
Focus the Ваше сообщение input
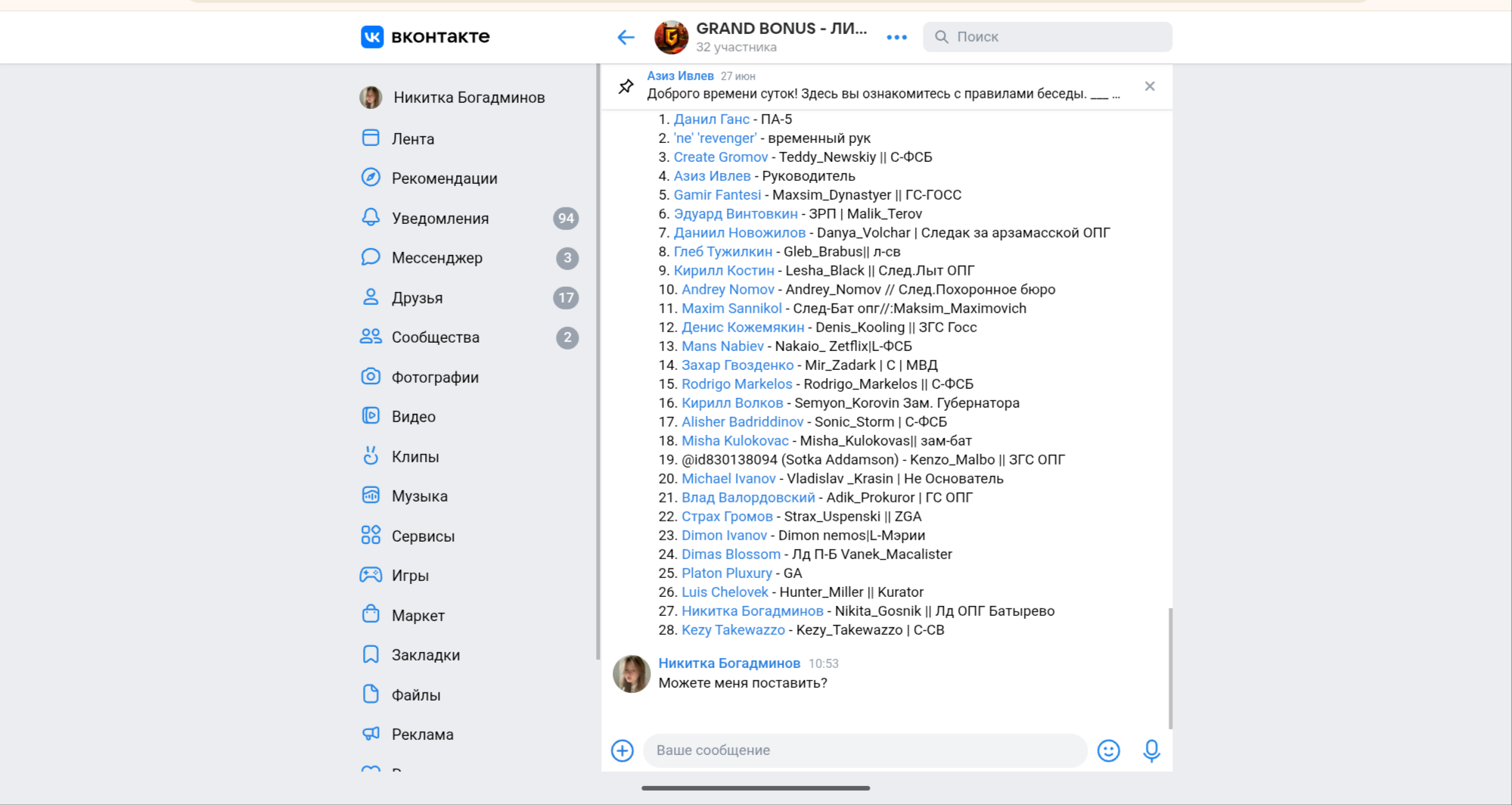click(865, 750)
